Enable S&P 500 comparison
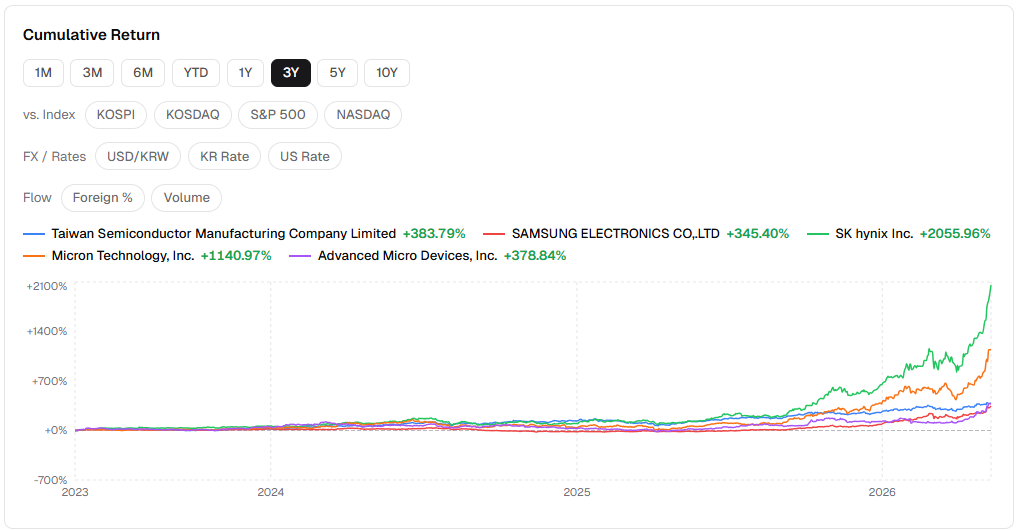 278,115
